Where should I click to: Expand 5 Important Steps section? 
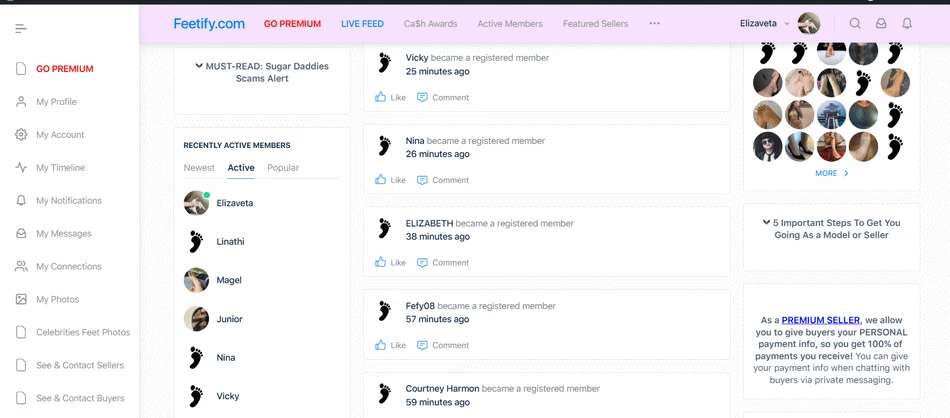click(831, 229)
